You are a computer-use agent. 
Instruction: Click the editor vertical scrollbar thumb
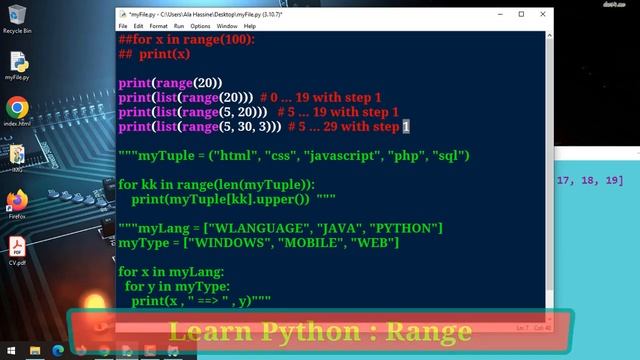(x=549, y=165)
